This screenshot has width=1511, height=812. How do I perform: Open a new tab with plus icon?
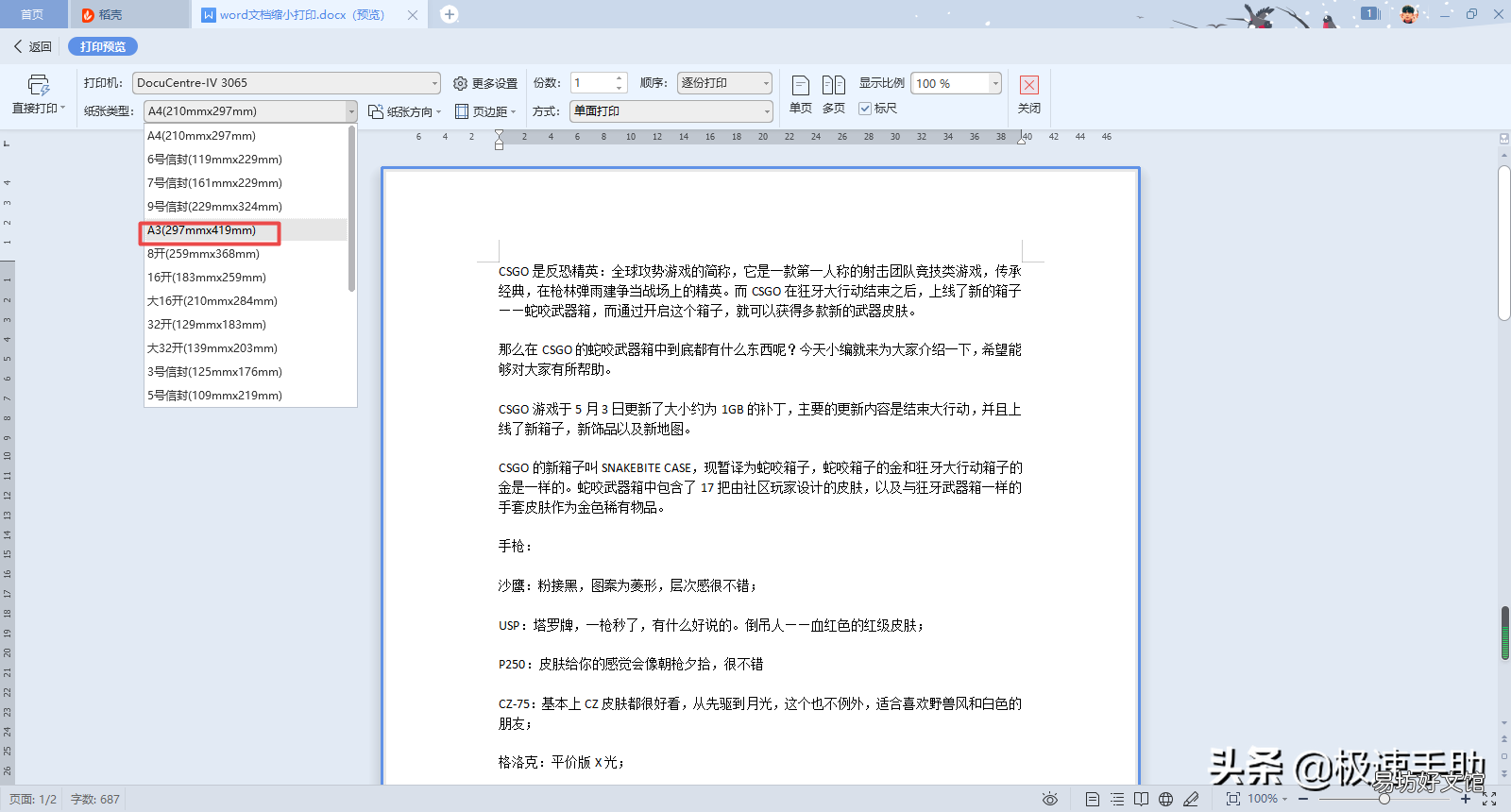click(450, 14)
